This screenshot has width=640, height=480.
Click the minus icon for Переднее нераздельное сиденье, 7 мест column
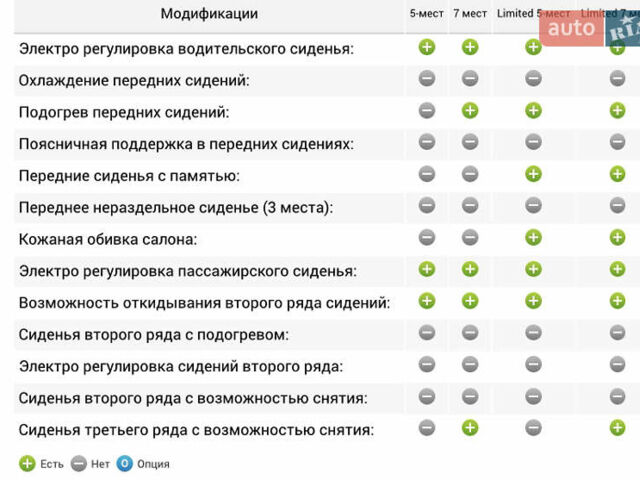point(470,205)
